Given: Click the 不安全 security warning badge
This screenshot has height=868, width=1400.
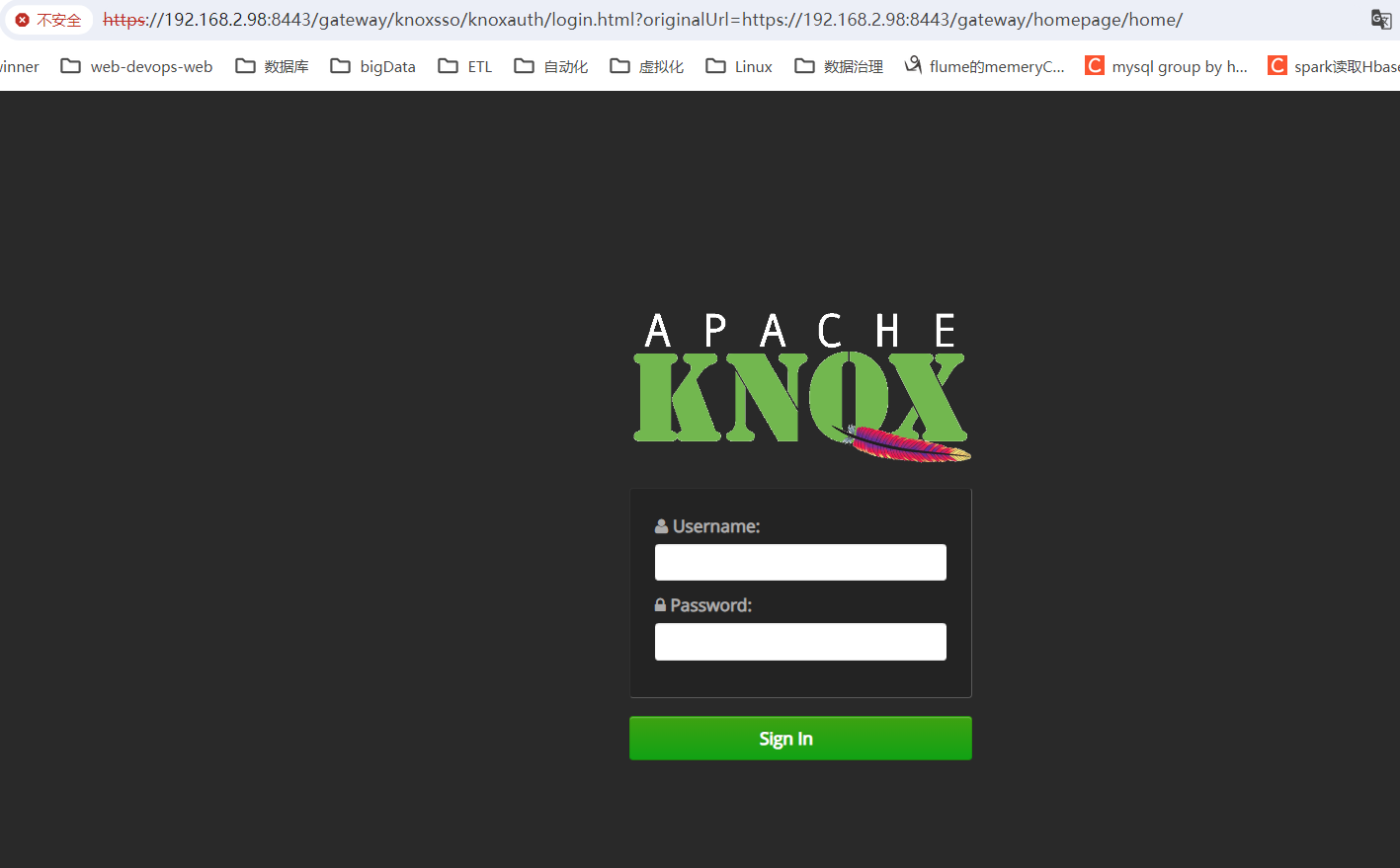Looking at the screenshot, I should pos(48,19).
